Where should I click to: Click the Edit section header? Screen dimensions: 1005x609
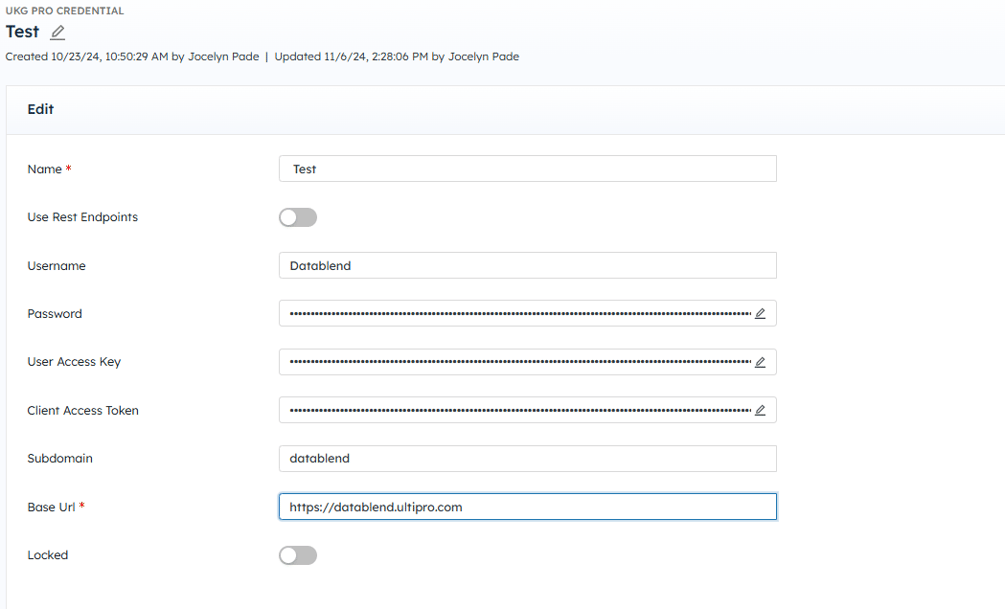point(41,109)
